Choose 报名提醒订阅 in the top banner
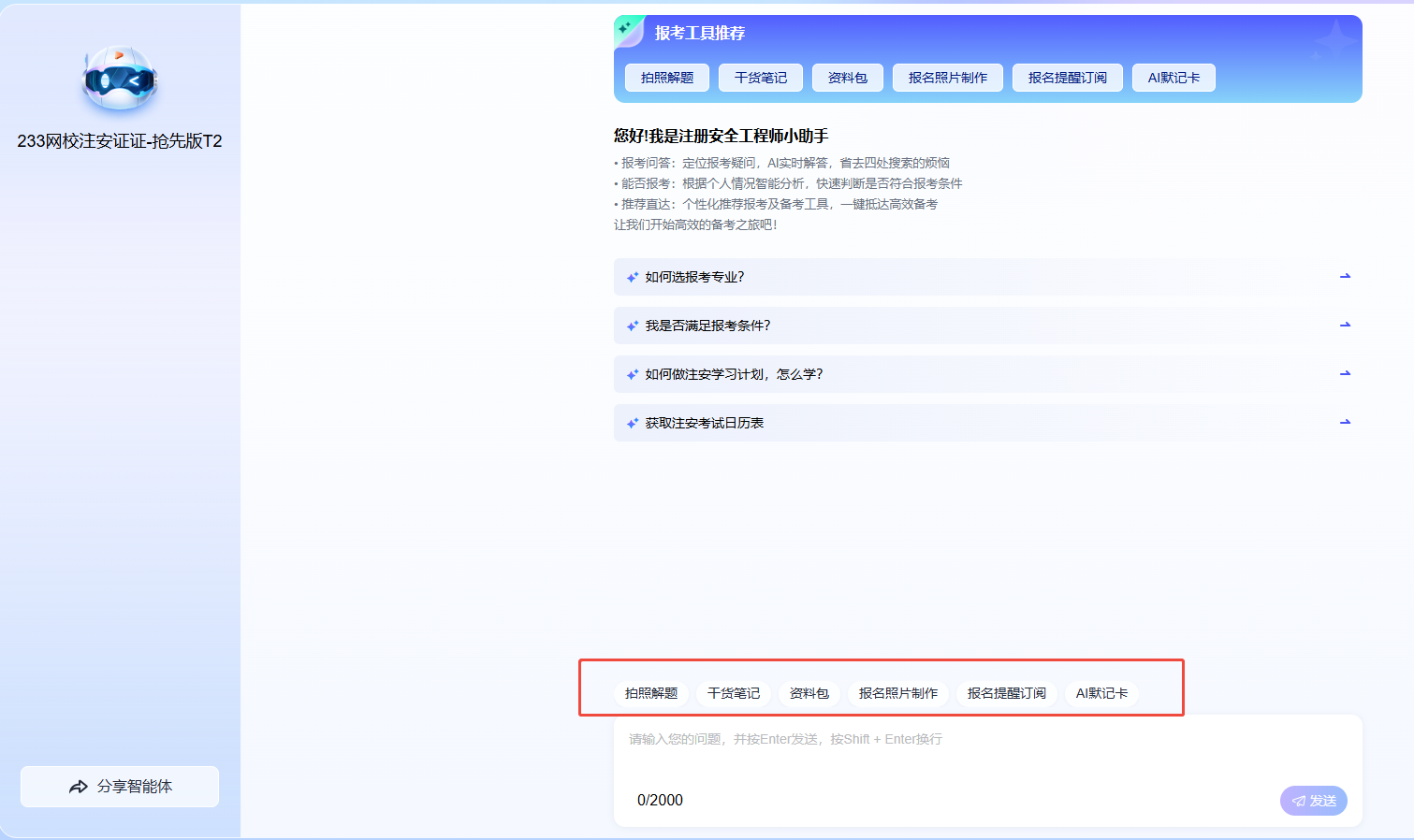 1067,78
